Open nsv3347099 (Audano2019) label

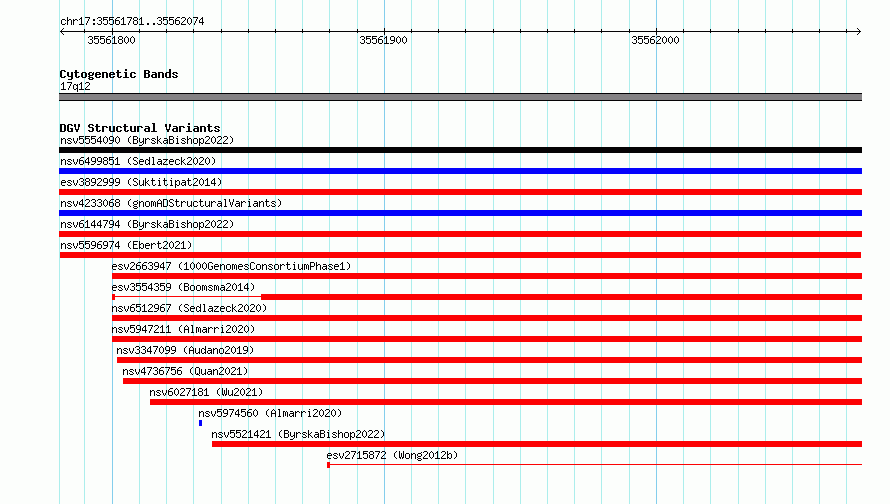pos(185,350)
